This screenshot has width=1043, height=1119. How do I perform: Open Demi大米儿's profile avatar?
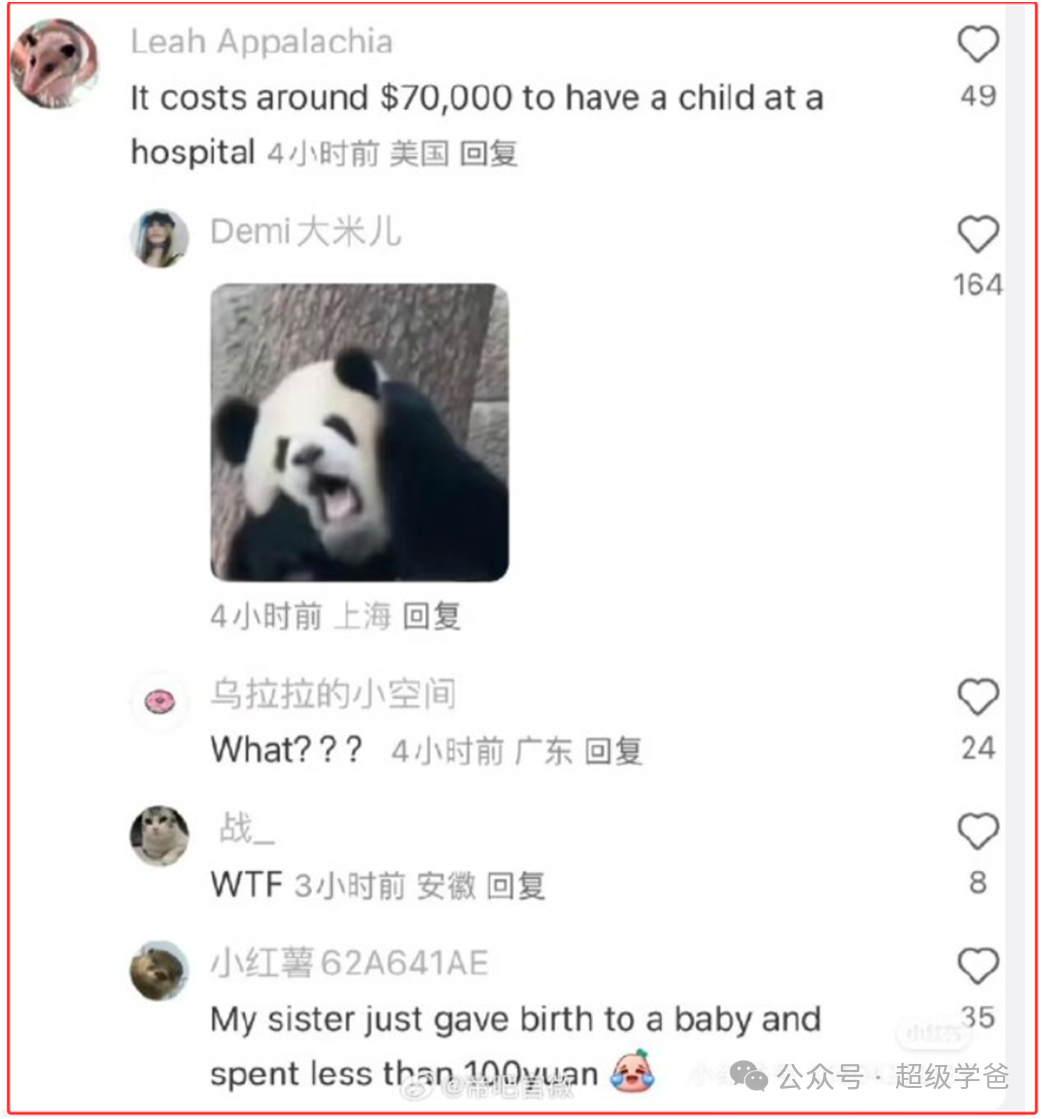point(159,238)
